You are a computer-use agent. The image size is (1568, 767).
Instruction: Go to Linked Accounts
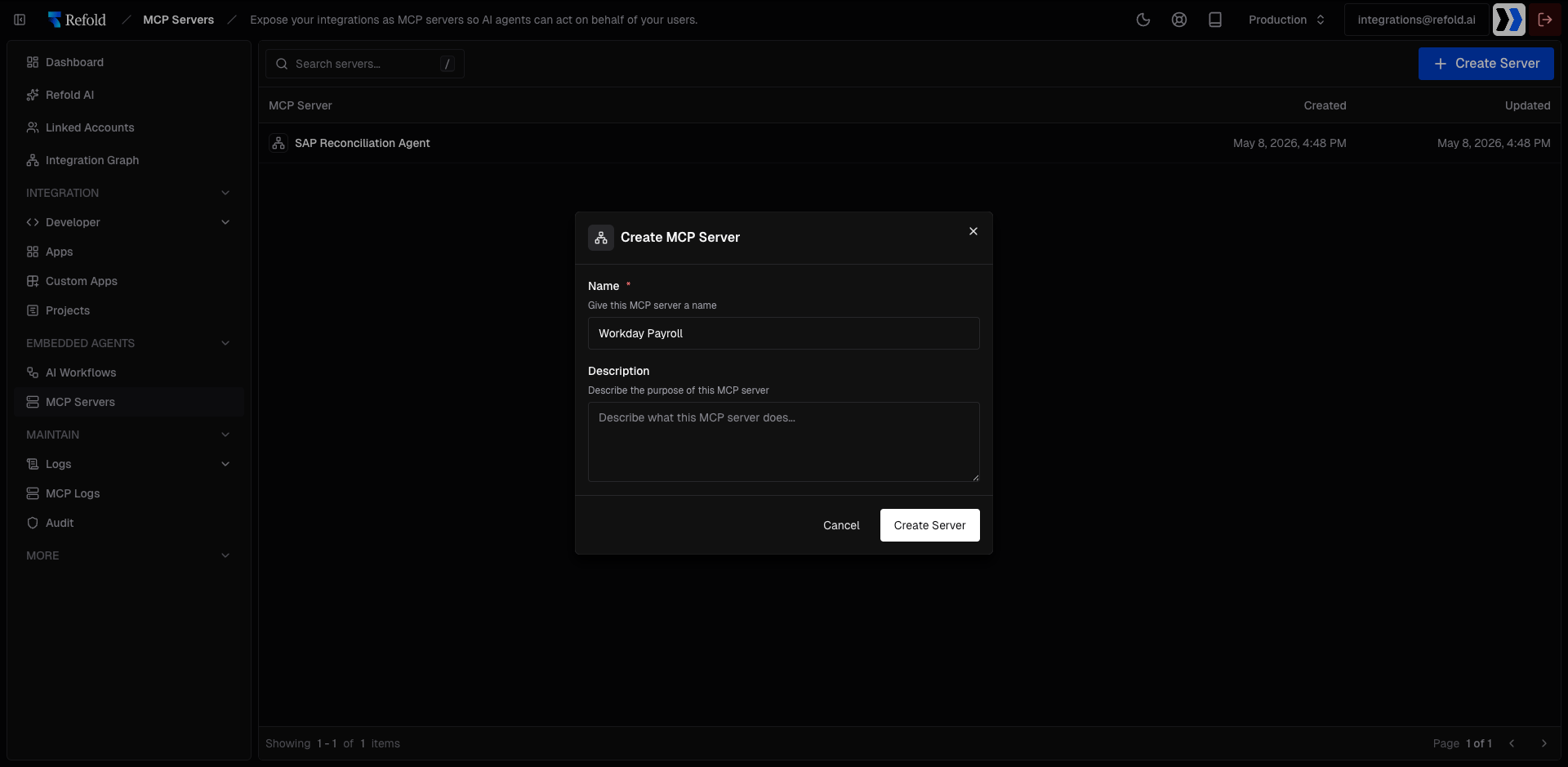coord(129,127)
